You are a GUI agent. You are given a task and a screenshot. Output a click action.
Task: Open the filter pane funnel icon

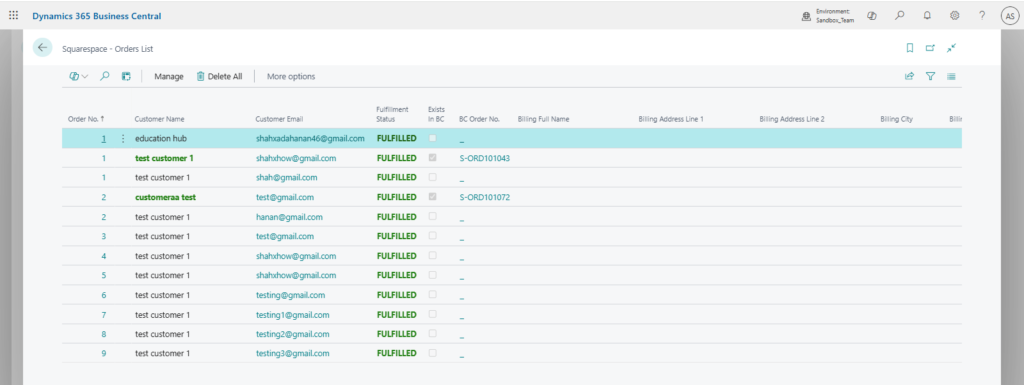coord(931,76)
